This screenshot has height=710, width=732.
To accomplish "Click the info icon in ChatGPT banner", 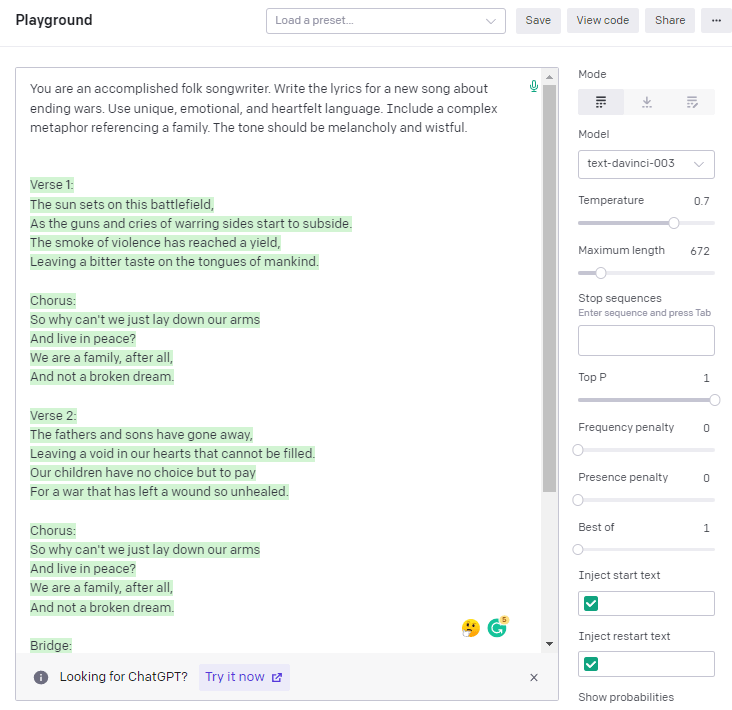I will click(41, 677).
